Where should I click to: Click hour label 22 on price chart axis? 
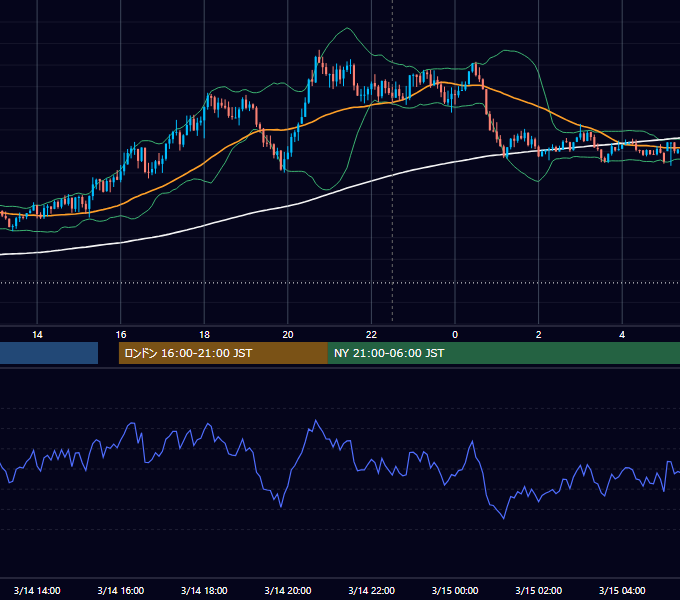tap(372, 335)
